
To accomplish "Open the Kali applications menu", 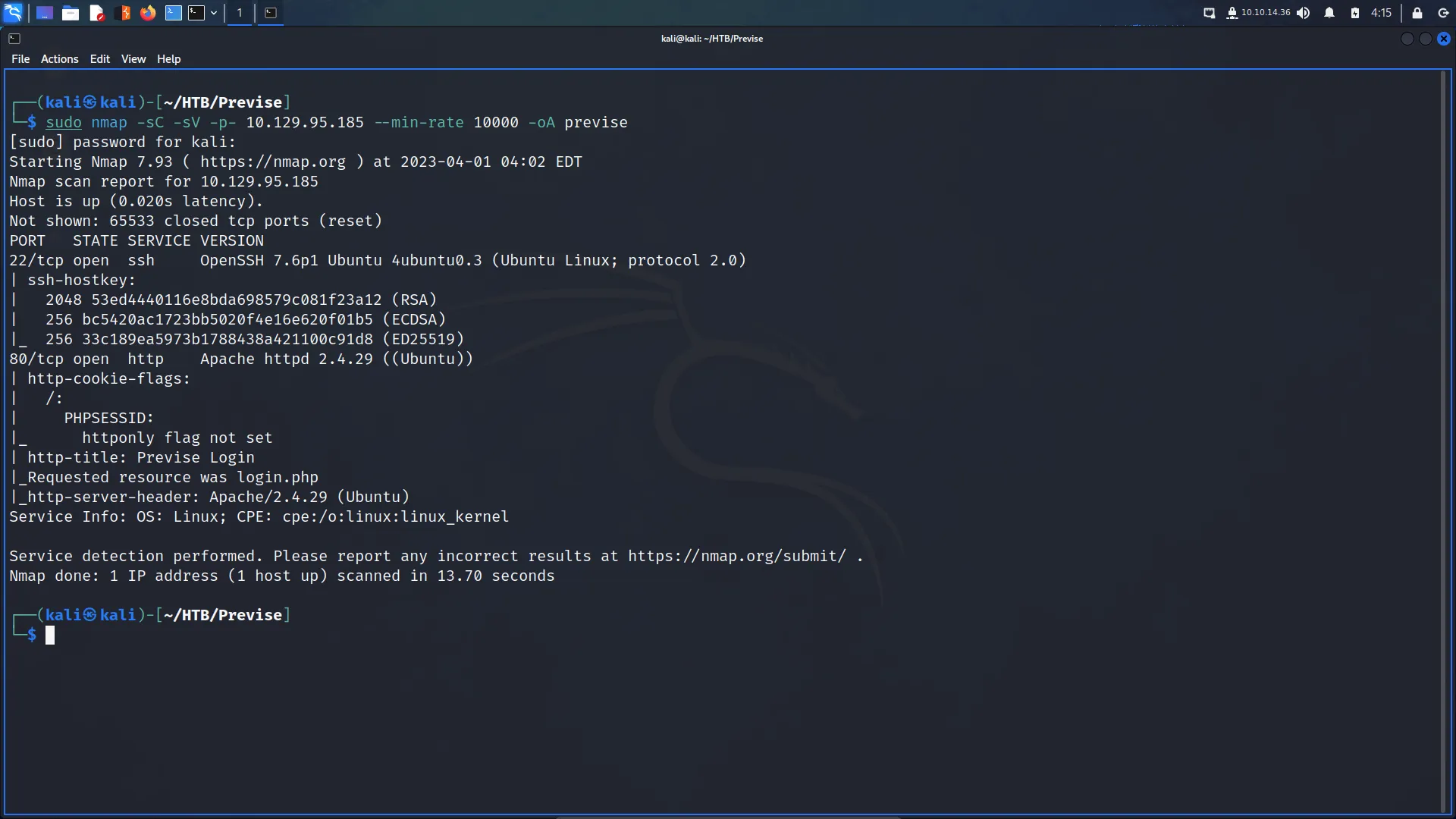I will [x=14, y=12].
